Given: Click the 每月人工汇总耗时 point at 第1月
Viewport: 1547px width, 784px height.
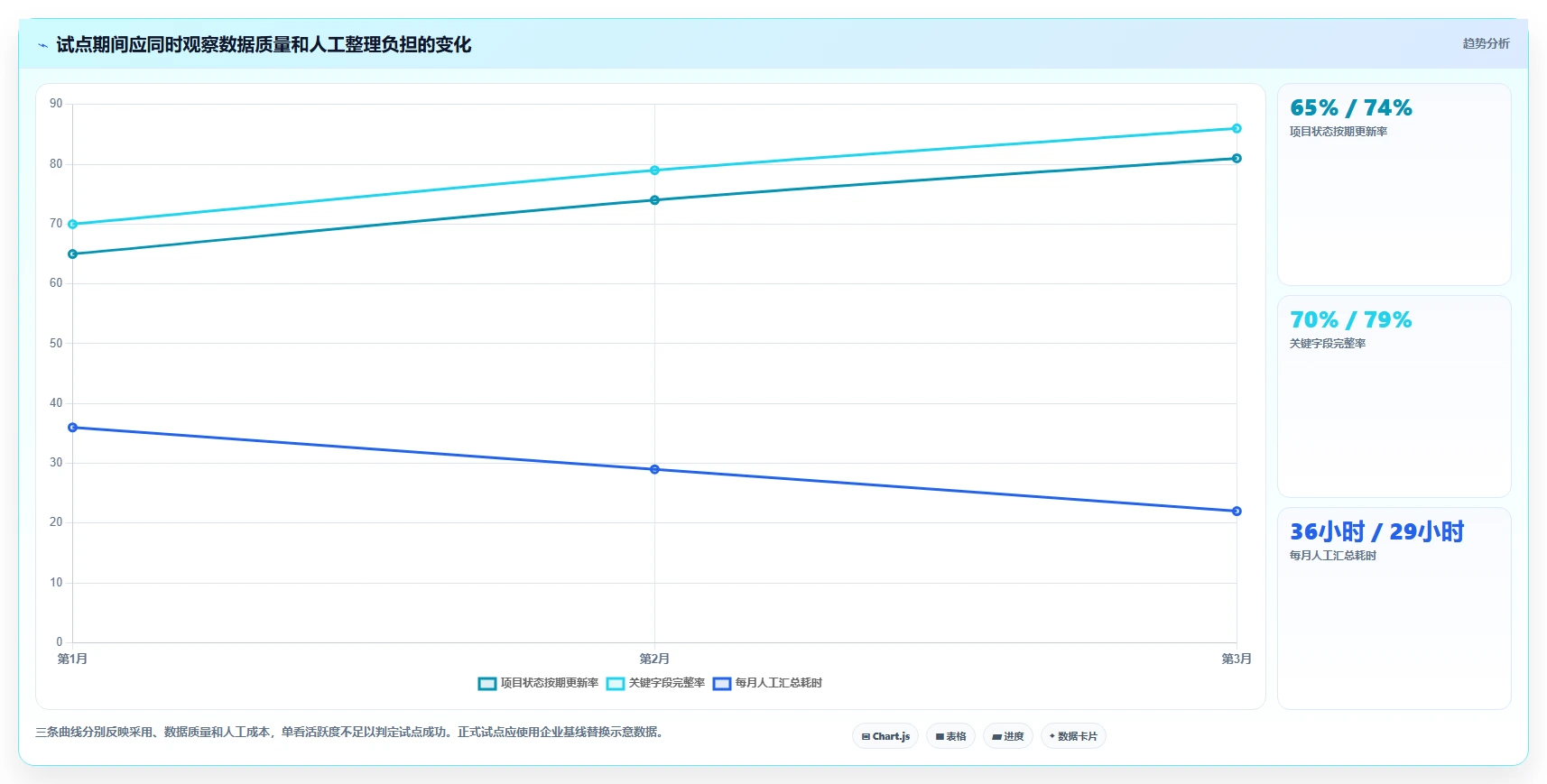Looking at the screenshot, I should 73,428.
